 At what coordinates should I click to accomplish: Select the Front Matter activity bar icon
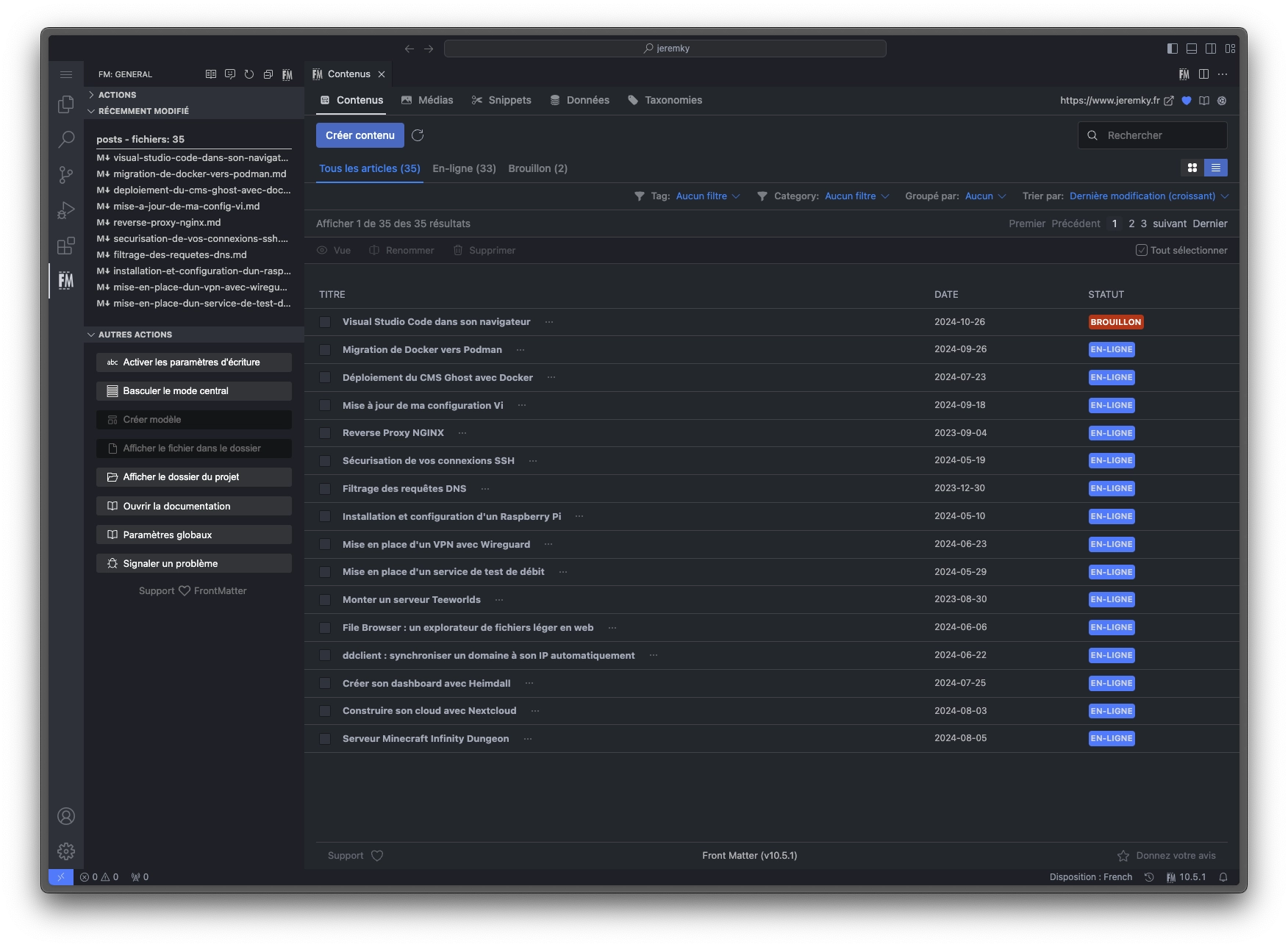coord(66,281)
